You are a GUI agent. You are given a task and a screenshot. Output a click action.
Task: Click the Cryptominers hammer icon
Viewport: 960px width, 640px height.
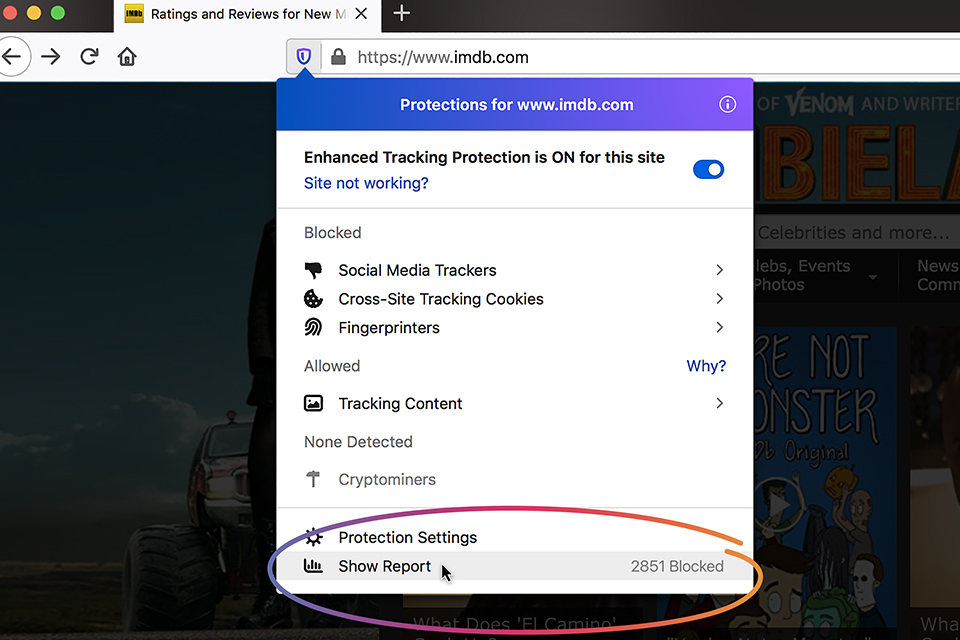(313, 479)
